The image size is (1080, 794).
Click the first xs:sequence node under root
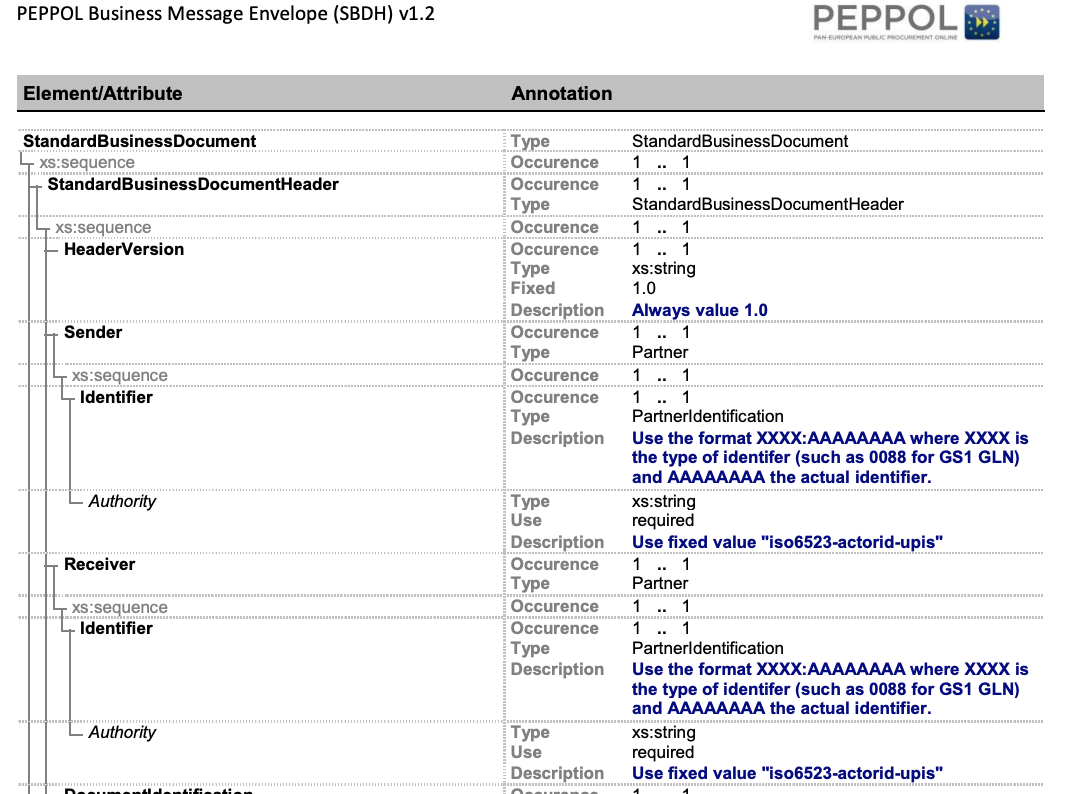point(87,163)
